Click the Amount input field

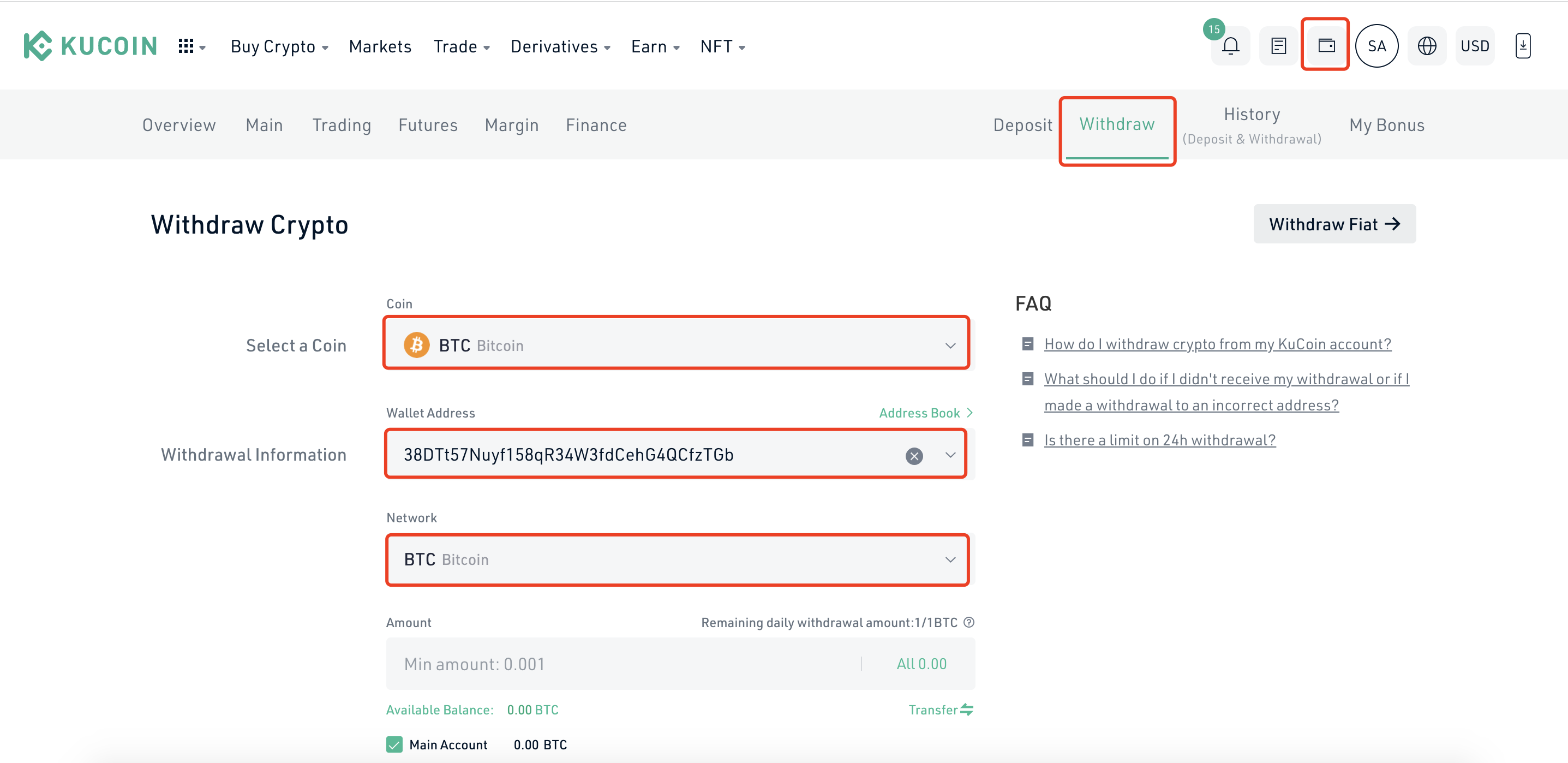point(680,664)
